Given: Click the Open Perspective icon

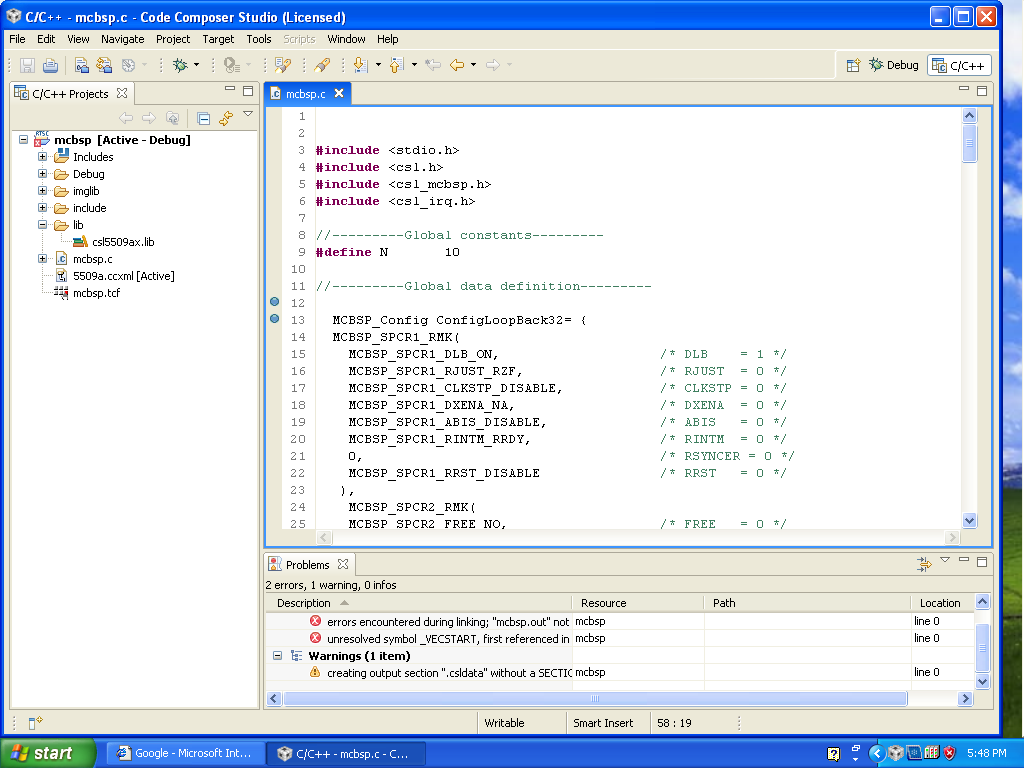Looking at the screenshot, I should 853,65.
